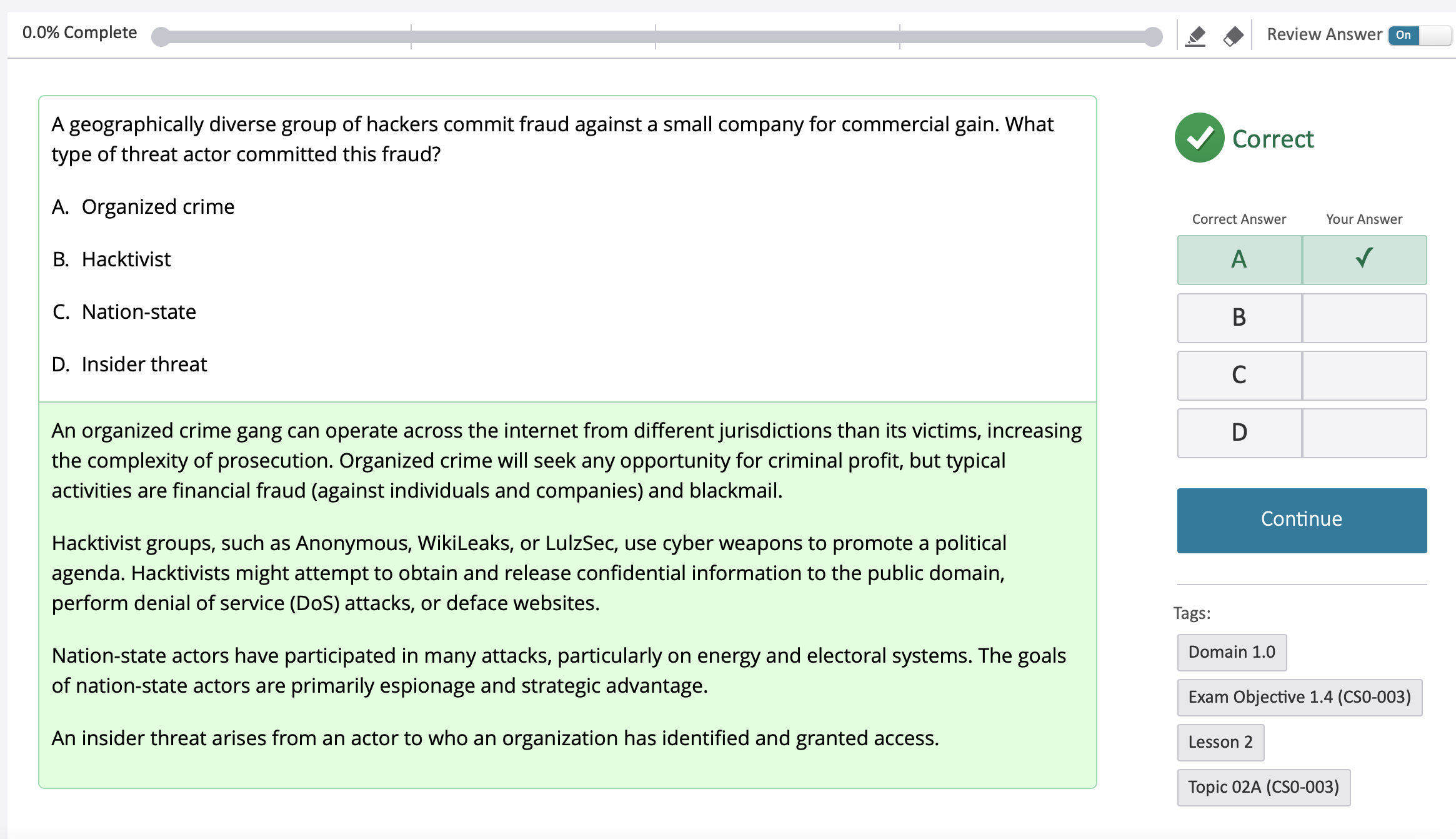The image size is (1456, 839).
Task: Choose answer option B Hacktivist
Action: click(x=126, y=259)
